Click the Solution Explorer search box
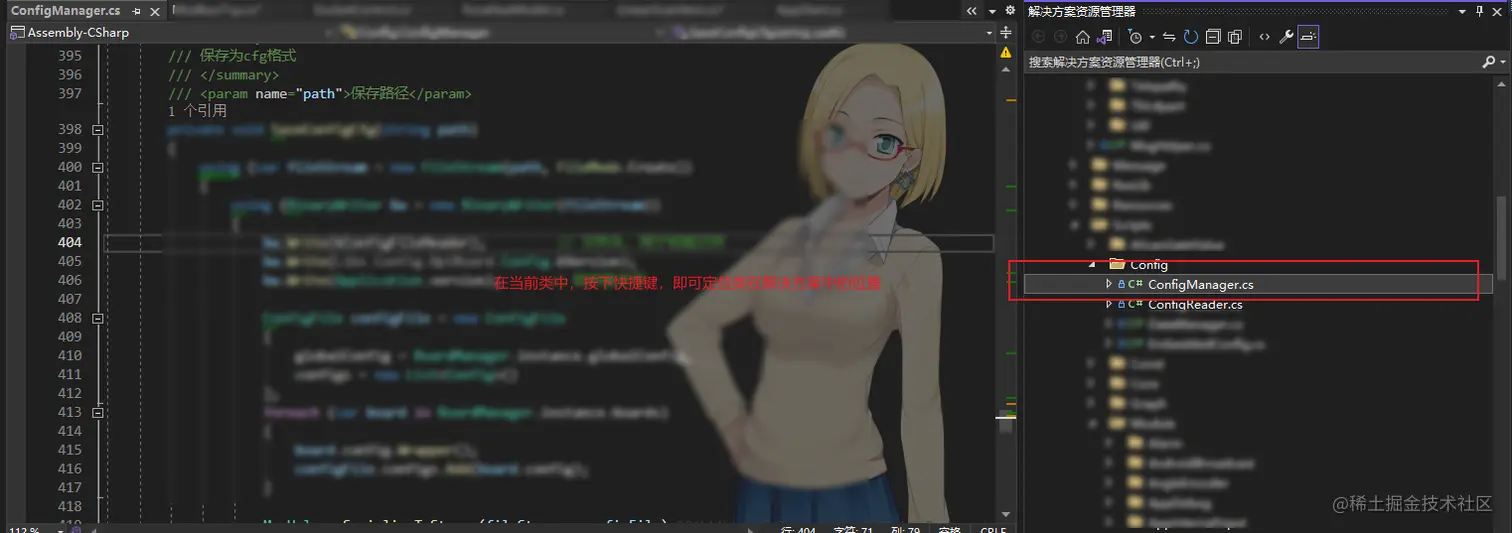The width and height of the screenshot is (1512, 533). 1250,62
